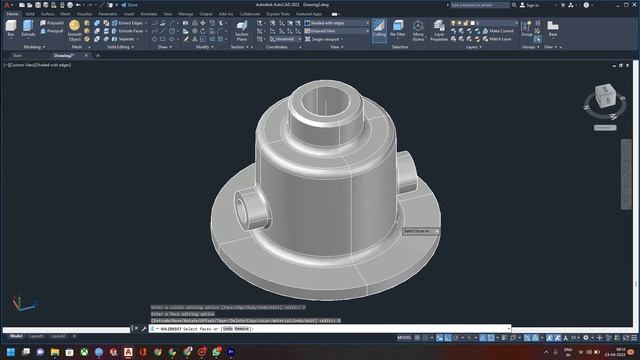Show hidden icons chevron in system tray
Screen dimensions: 640x360
546,352
